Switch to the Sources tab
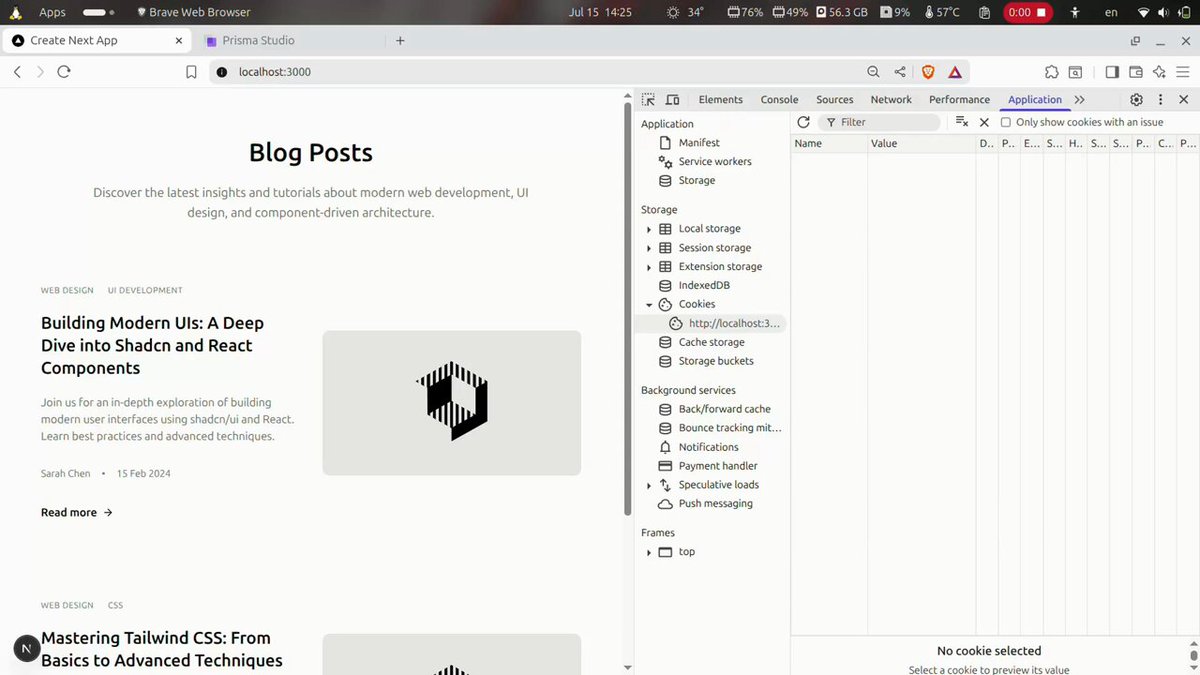Screen dimensions: 1200x675 (835, 100)
